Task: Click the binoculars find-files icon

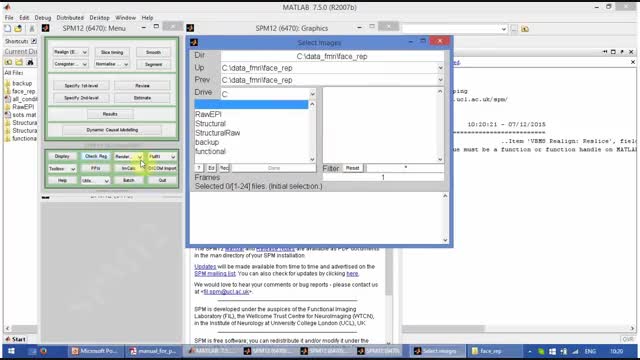Action: (30, 62)
